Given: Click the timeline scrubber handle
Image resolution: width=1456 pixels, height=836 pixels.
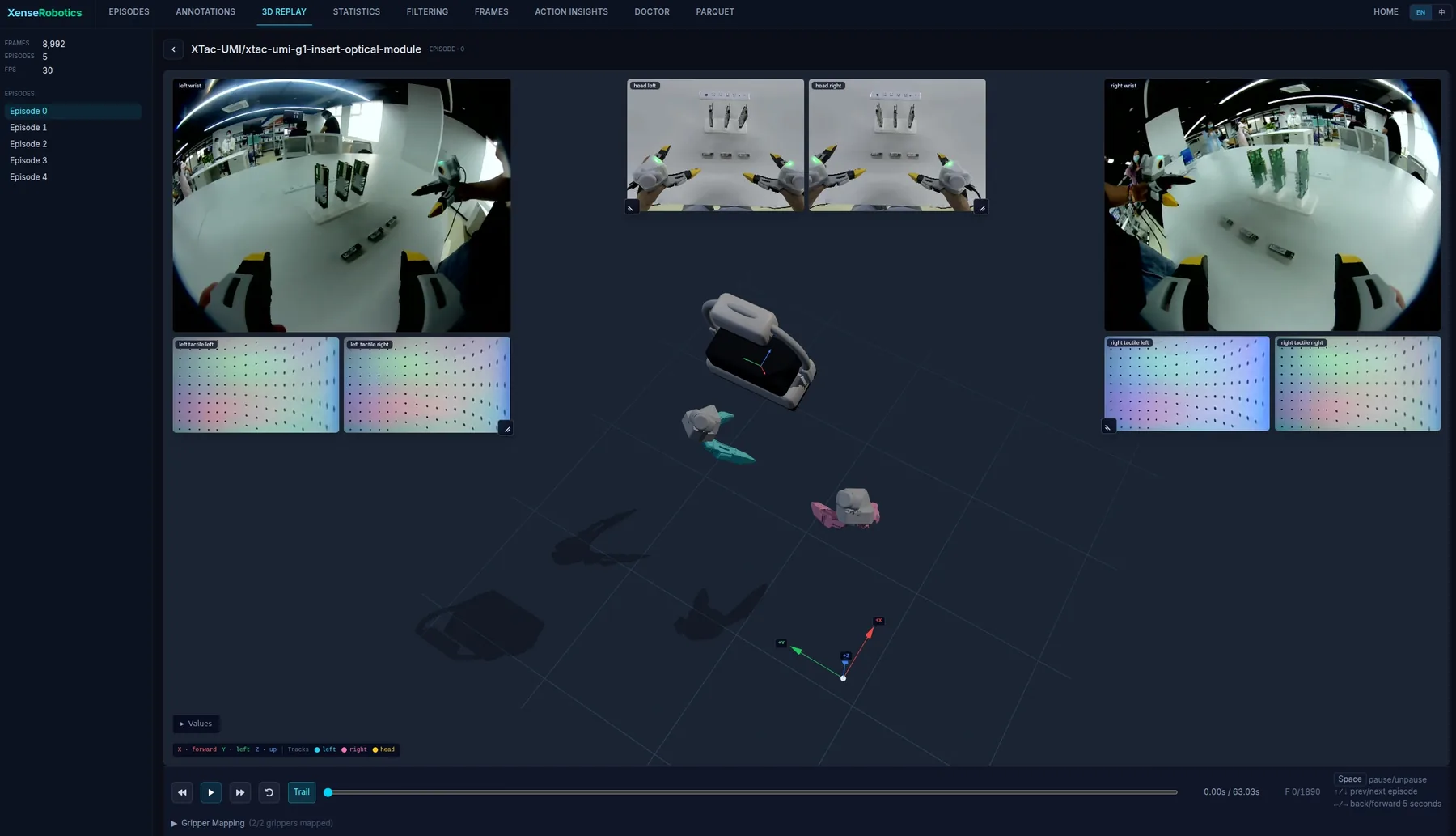Looking at the screenshot, I should [328, 792].
